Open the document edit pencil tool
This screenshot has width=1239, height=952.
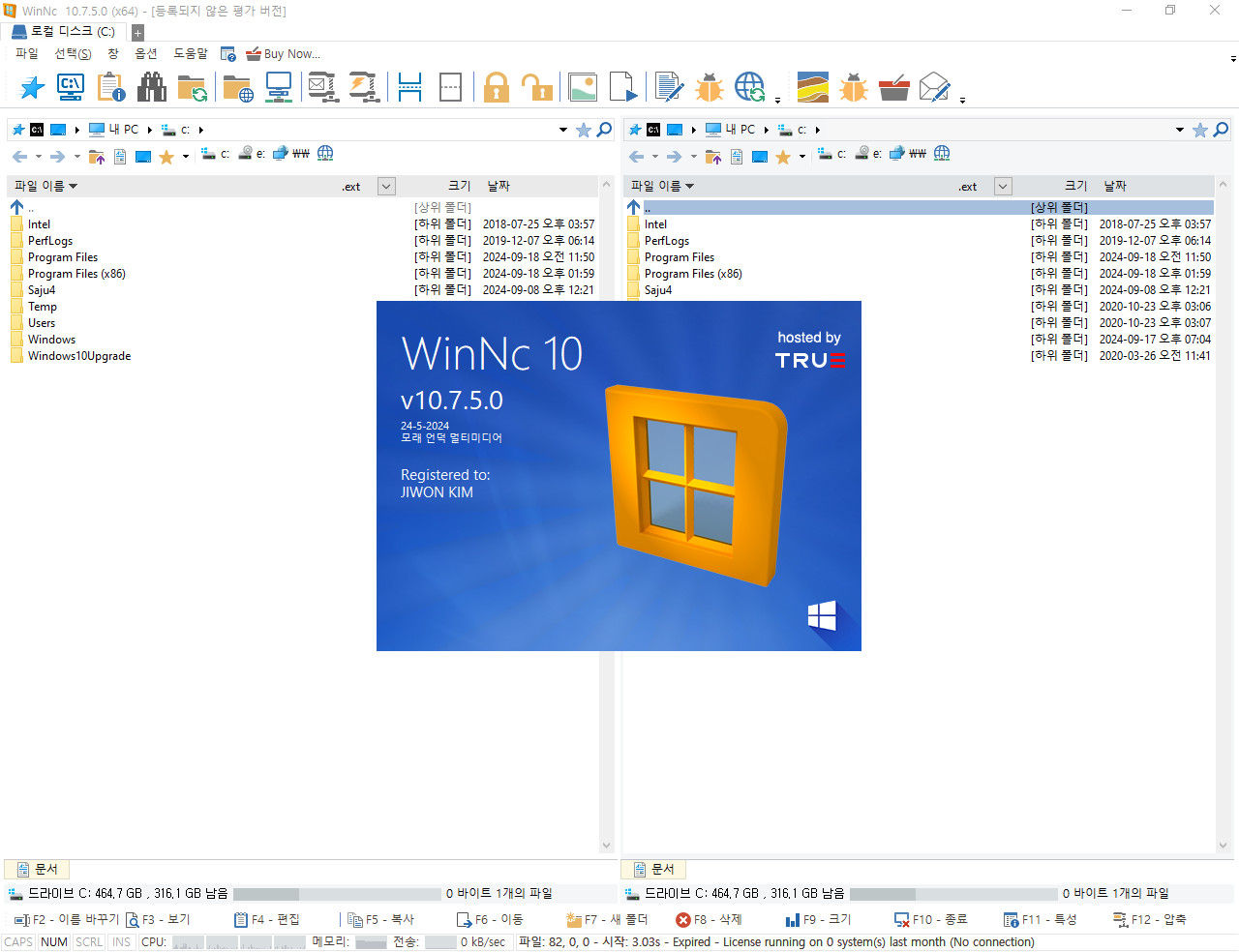pyautogui.click(x=669, y=88)
